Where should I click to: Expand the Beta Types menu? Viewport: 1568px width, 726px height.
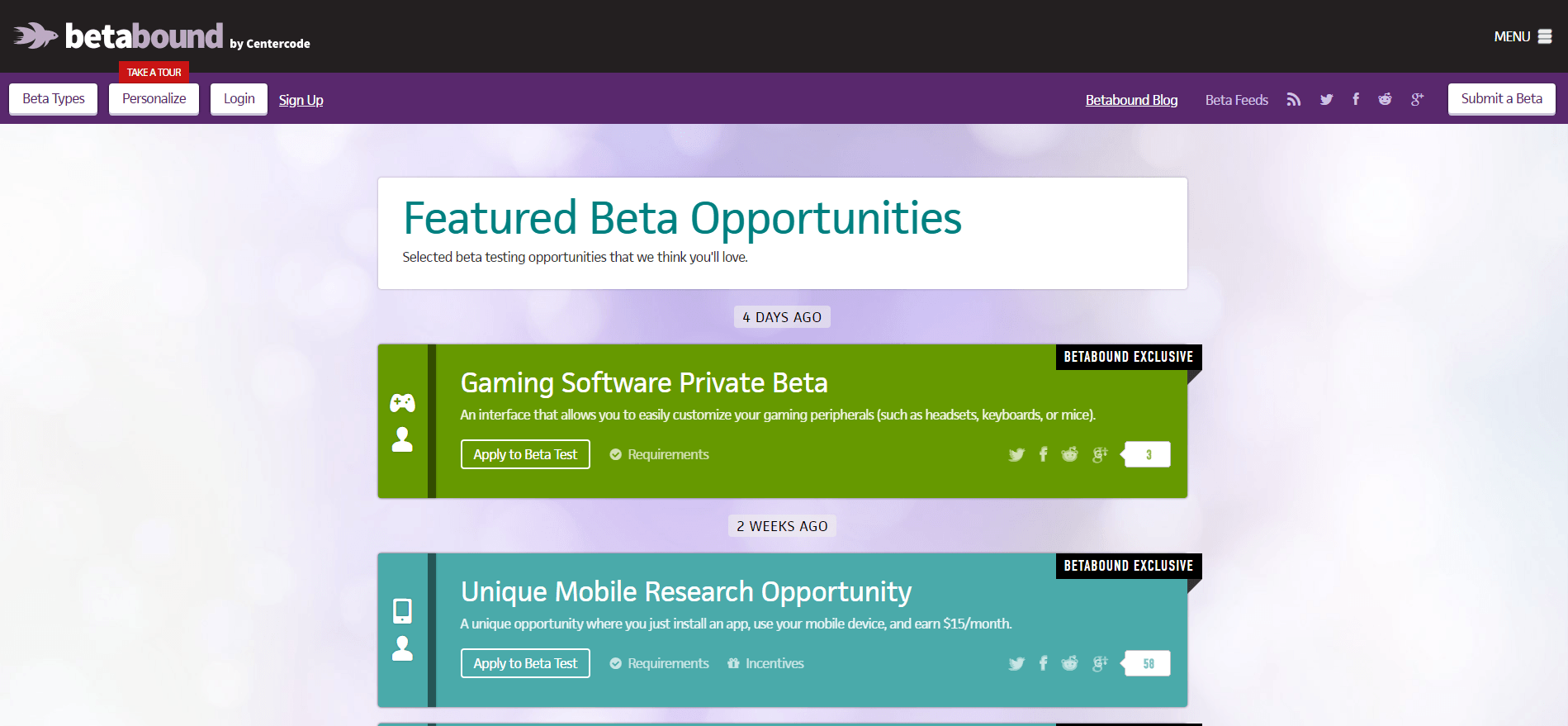click(54, 99)
